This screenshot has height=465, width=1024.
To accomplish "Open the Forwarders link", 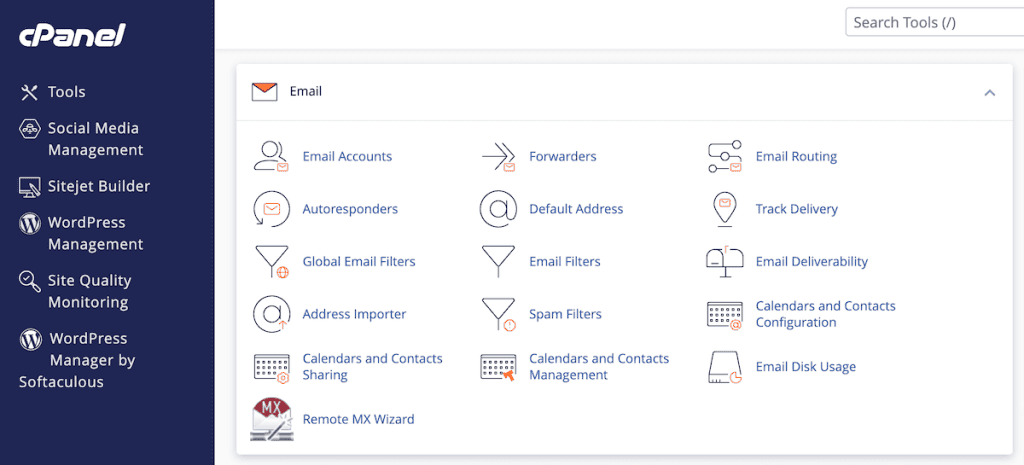I will (562, 157).
